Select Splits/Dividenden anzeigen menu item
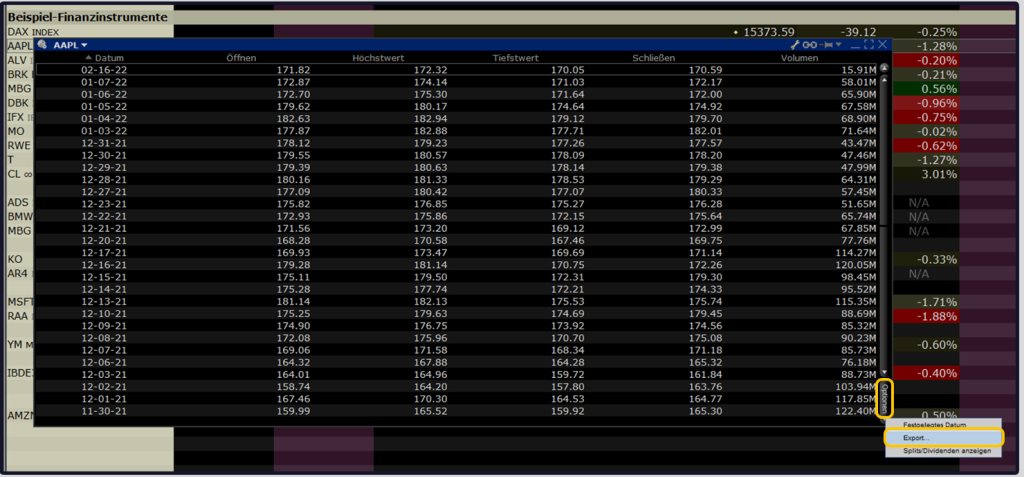 (x=943, y=450)
